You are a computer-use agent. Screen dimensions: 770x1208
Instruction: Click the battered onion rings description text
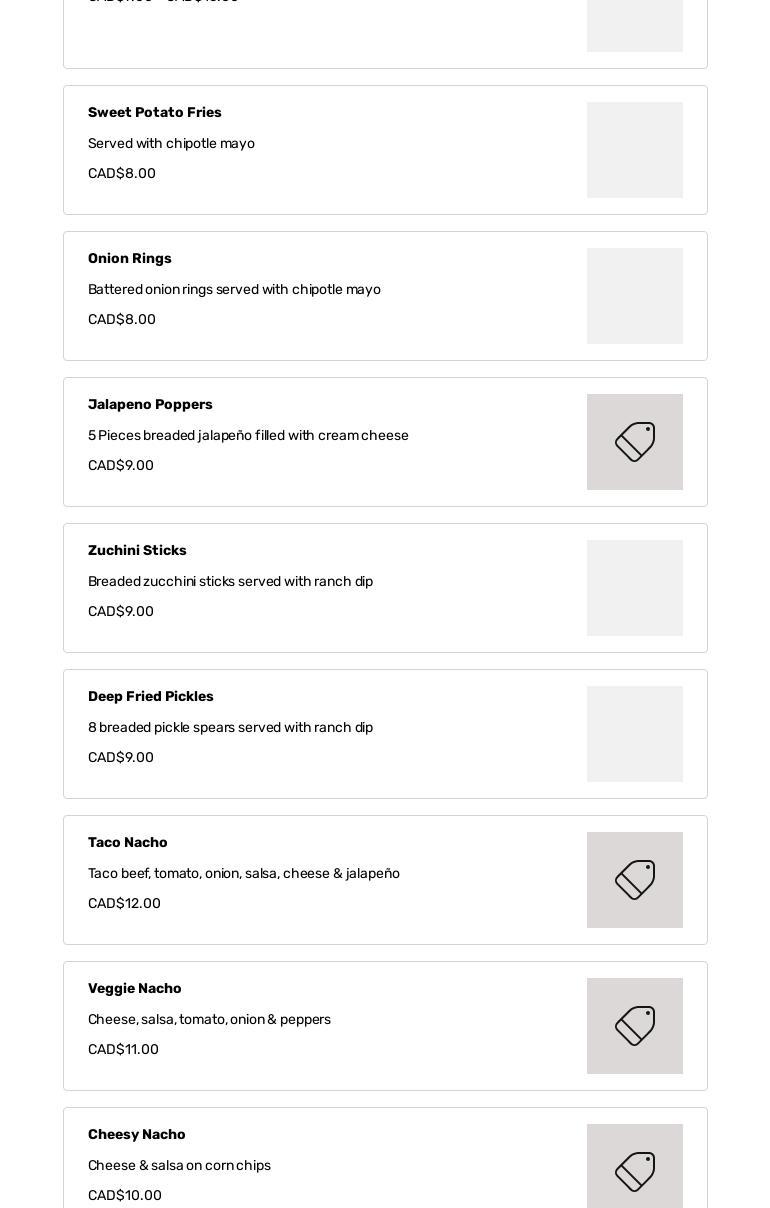(x=234, y=290)
